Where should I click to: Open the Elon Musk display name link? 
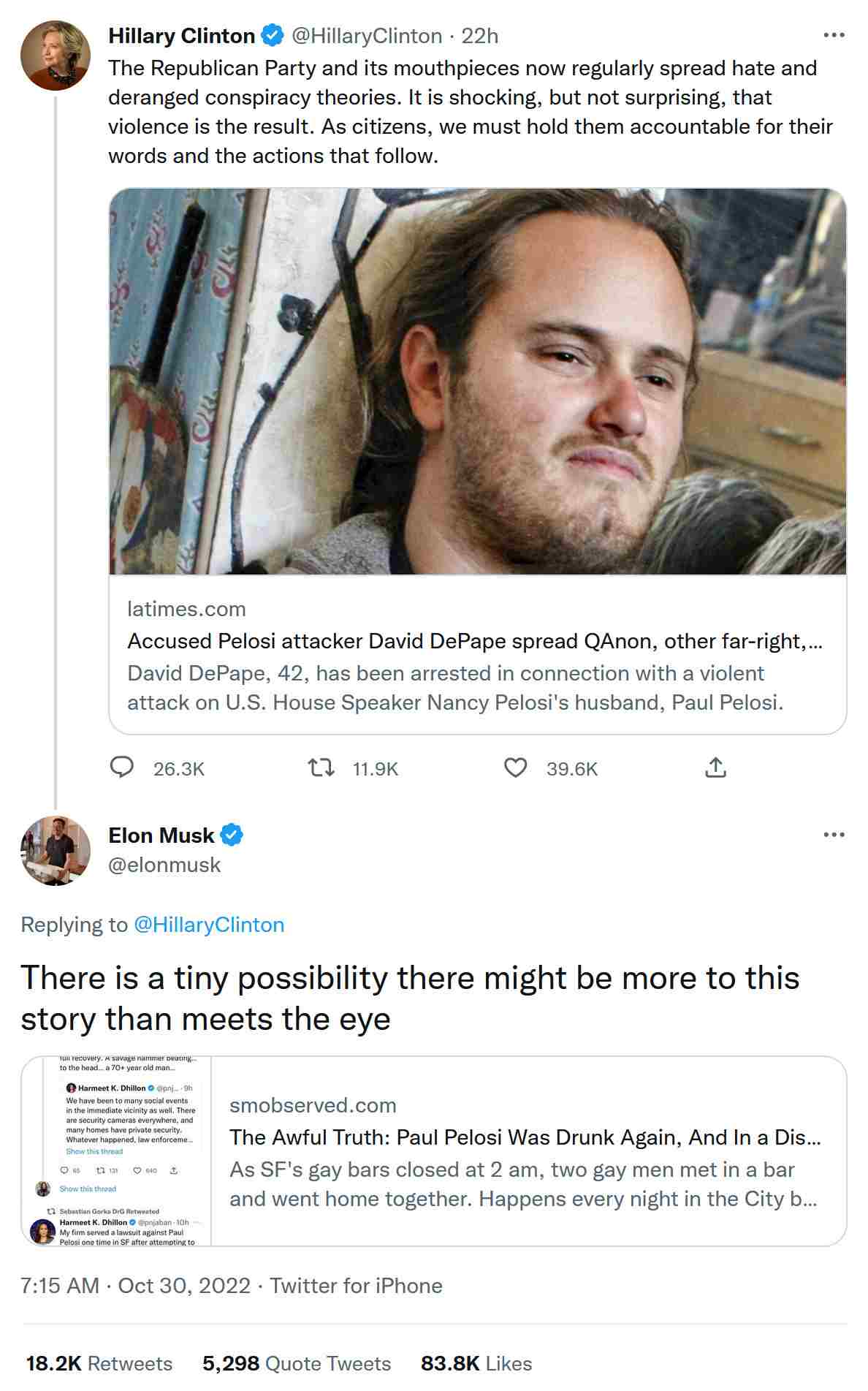(161, 835)
